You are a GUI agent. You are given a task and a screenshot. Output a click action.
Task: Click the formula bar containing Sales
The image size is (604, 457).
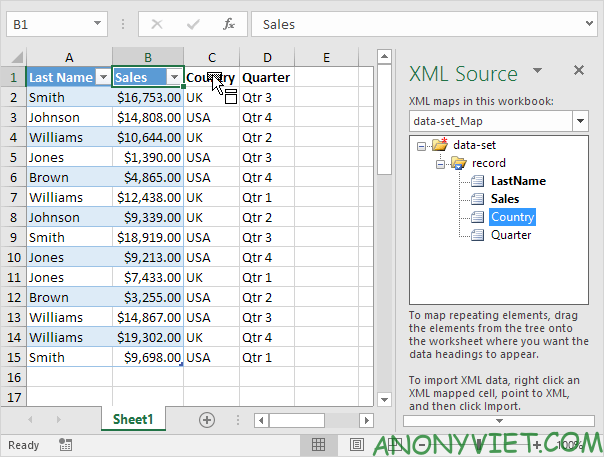[420, 23]
